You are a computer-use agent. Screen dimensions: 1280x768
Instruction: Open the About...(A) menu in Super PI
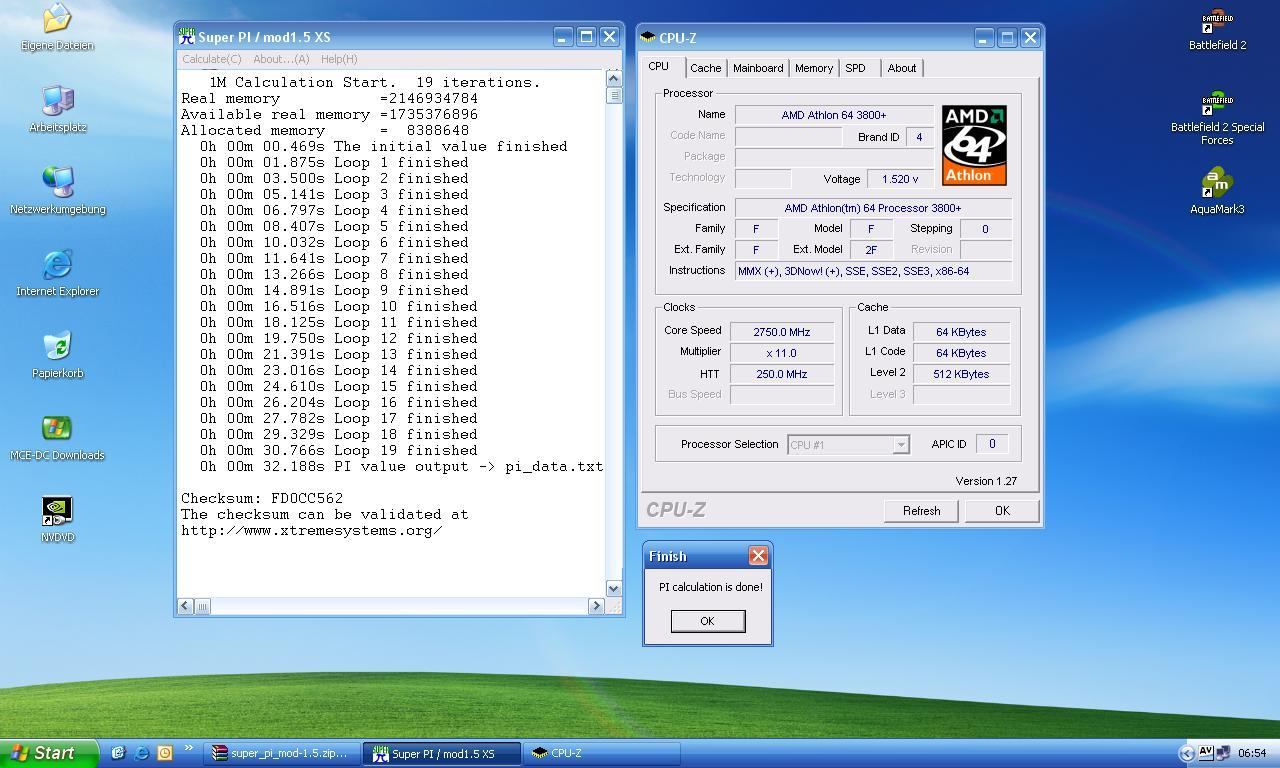(281, 59)
